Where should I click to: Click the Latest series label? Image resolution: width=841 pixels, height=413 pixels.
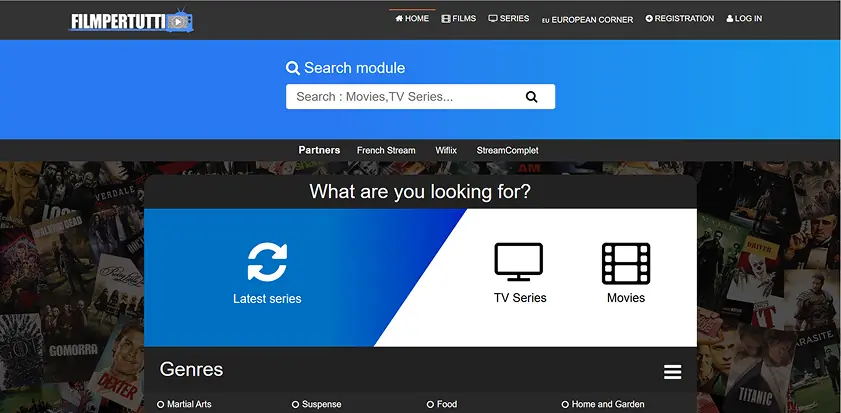click(267, 299)
